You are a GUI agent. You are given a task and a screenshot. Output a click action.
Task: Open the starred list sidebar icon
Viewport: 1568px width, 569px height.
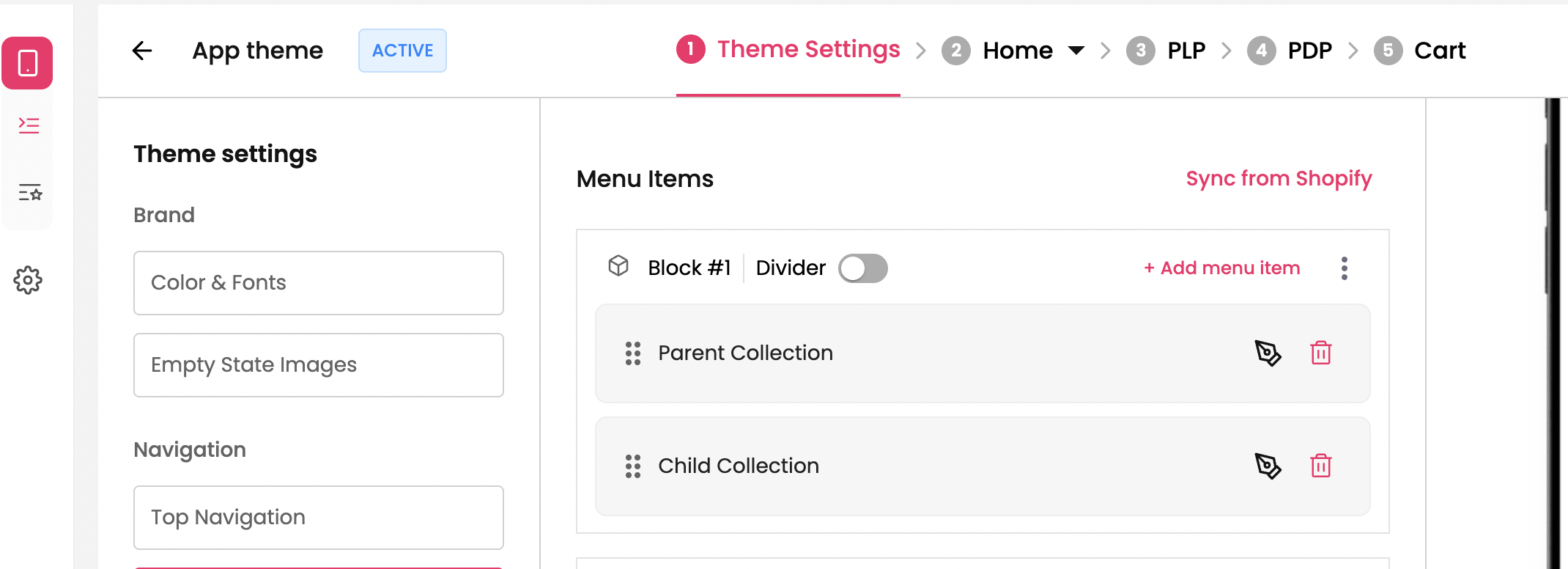click(29, 193)
